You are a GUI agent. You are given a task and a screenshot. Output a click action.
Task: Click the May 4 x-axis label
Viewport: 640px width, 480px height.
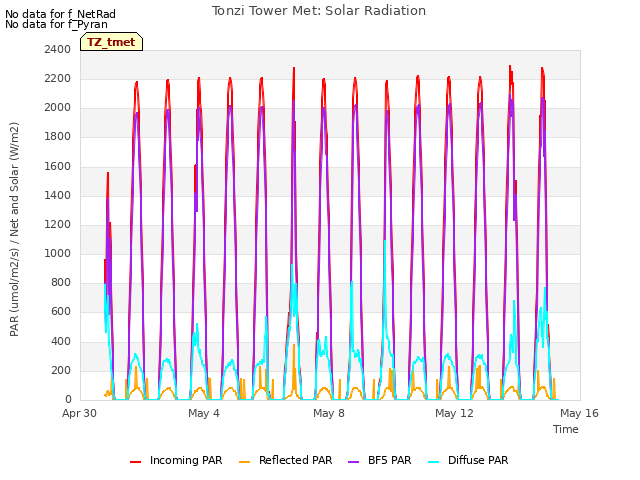tap(204, 413)
